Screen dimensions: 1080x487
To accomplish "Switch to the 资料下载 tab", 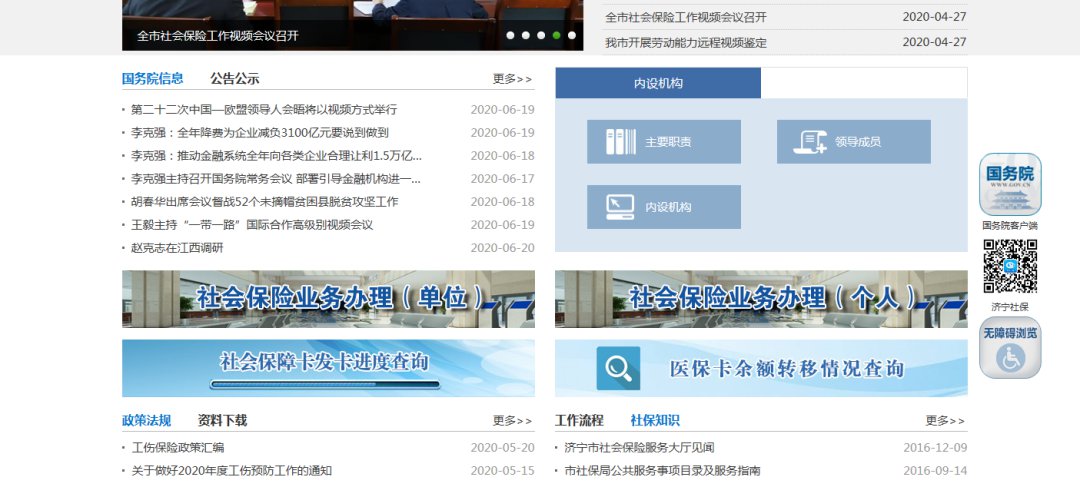I will pyautogui.click(x=222, y=421).
